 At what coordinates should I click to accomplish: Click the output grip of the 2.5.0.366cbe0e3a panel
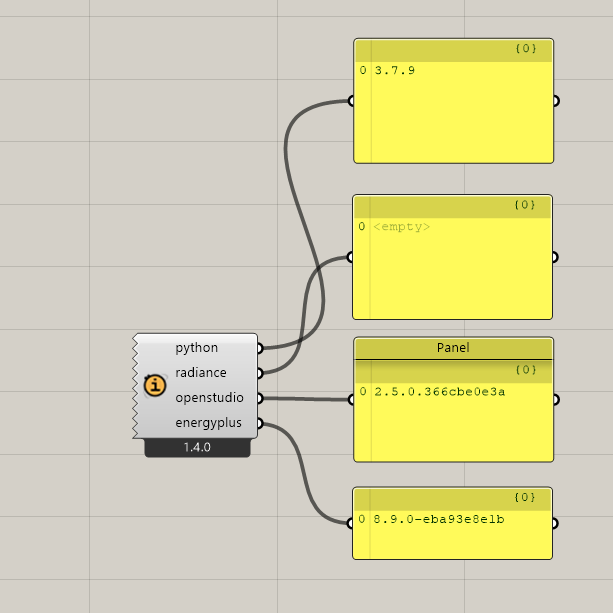coord(555,399)
